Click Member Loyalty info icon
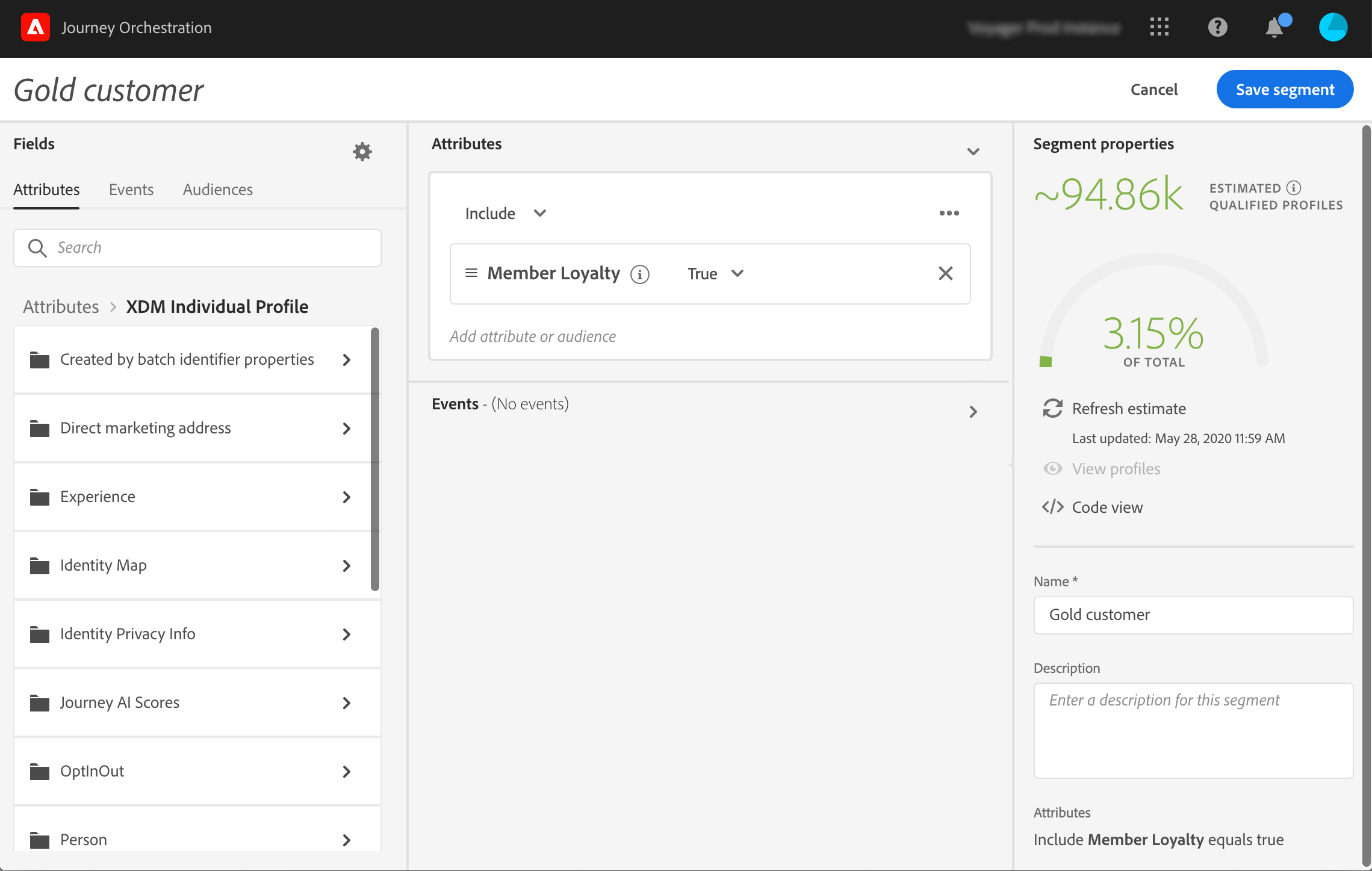Viewport: 1372px width, 871px height. 639,274
